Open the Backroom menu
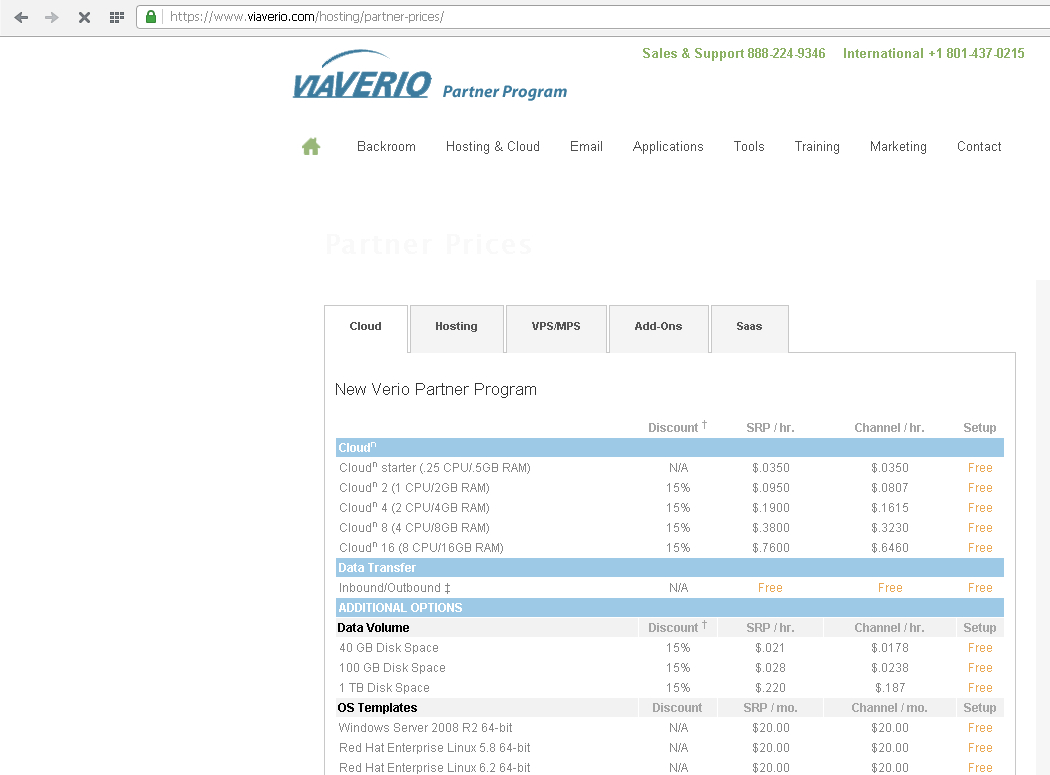Viewport: 1050px width, 775px height. 386,146
